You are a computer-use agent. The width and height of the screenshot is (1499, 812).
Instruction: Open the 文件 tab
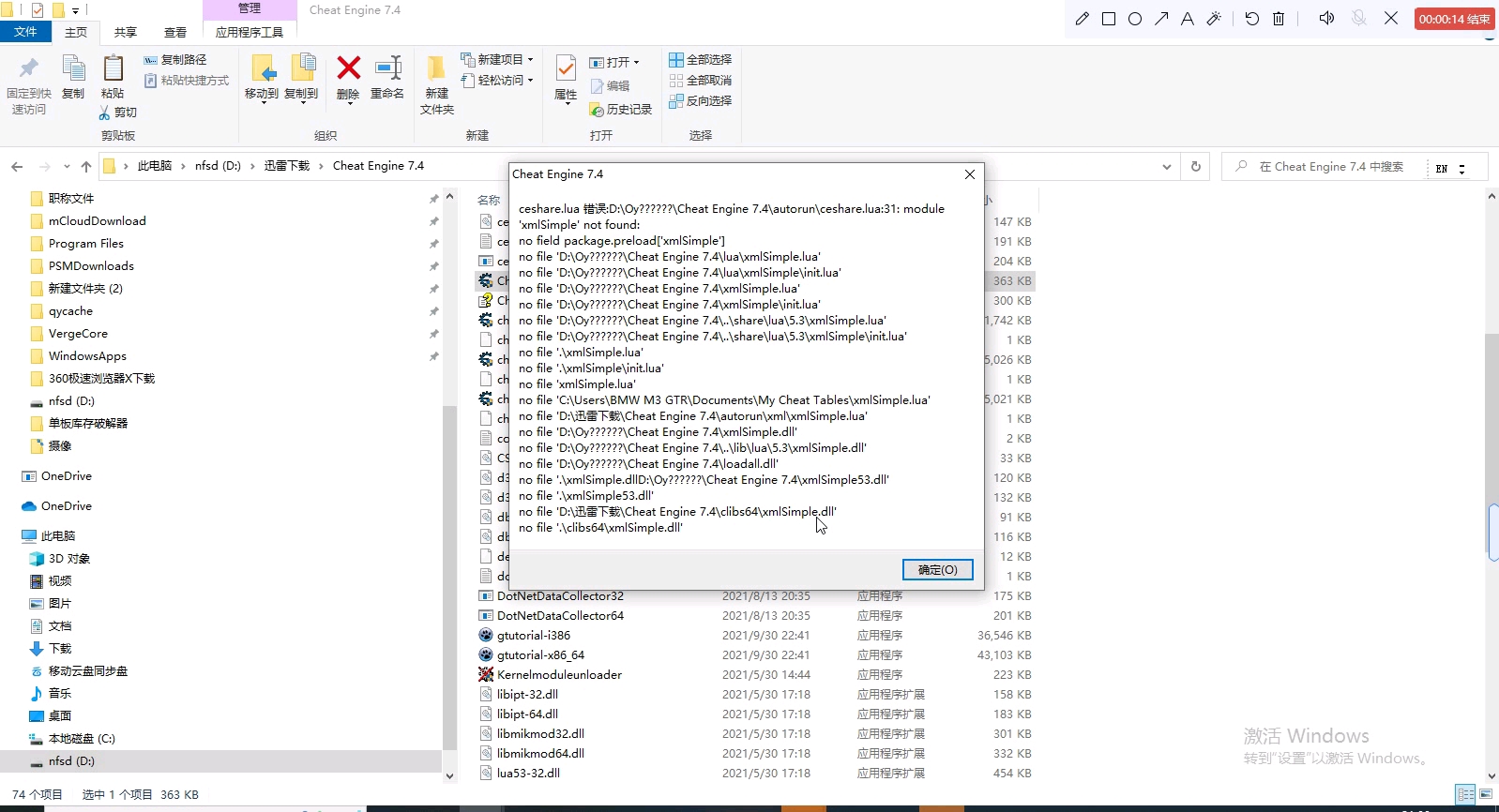(25, 32)
